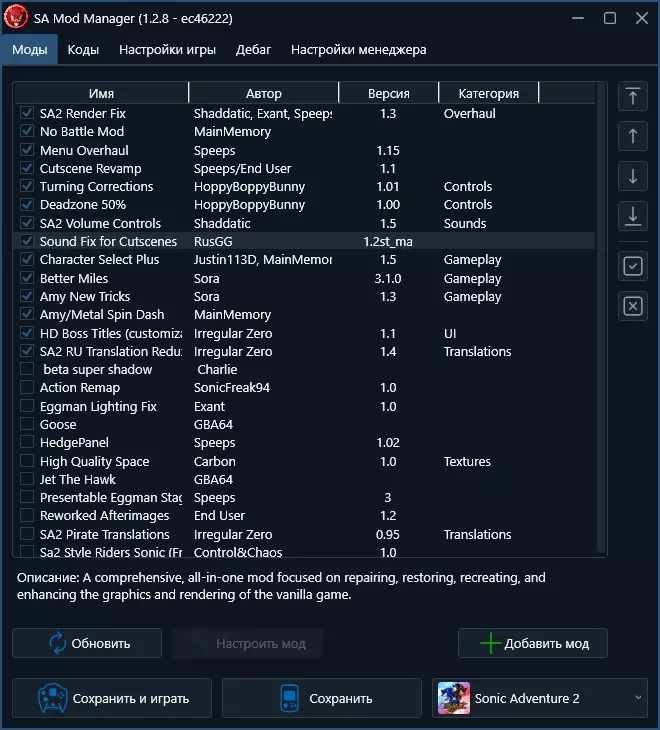Toggle the Better Miles checkbox
Image resolution: width=660 pixels, height=730 pixels.
27,278
